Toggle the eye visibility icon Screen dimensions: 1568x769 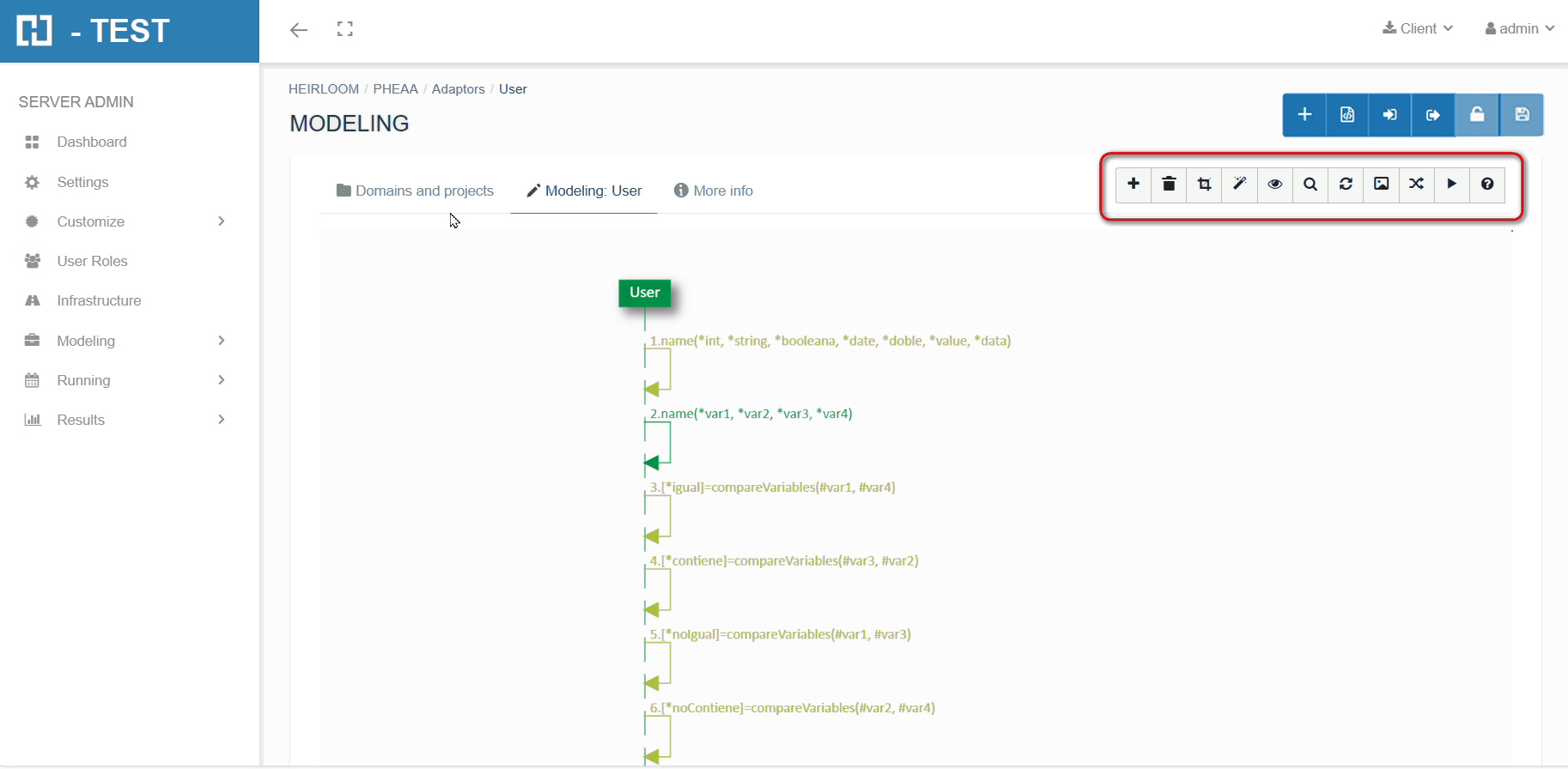coord(1275,185)
